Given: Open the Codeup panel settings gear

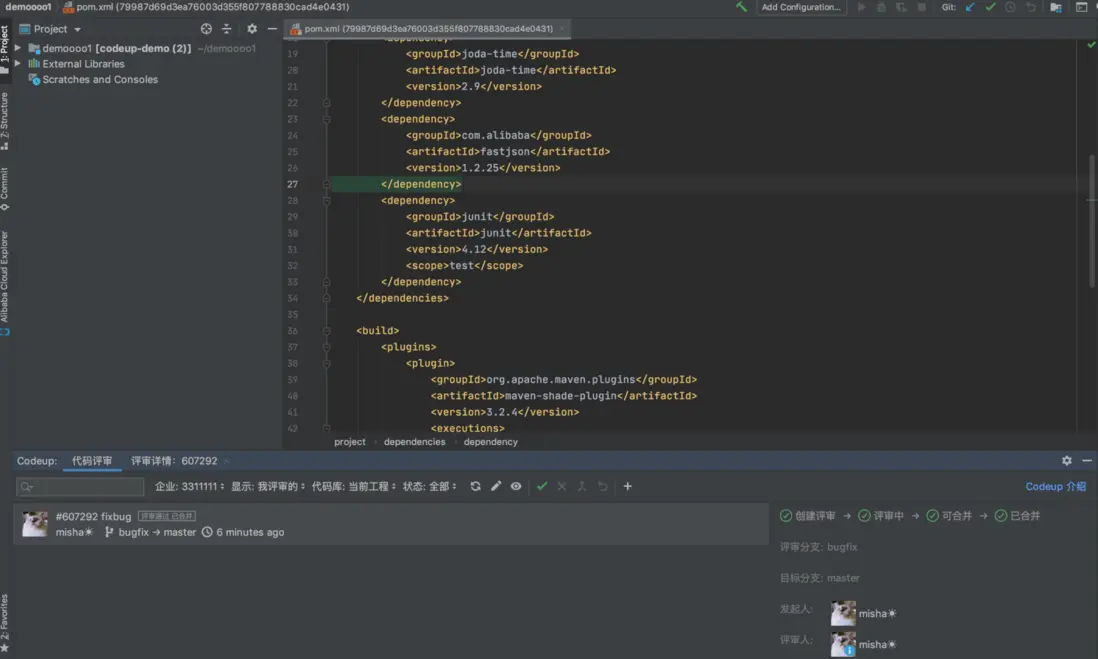Looking at the screenshot, I should click(x=1066, y=461).
